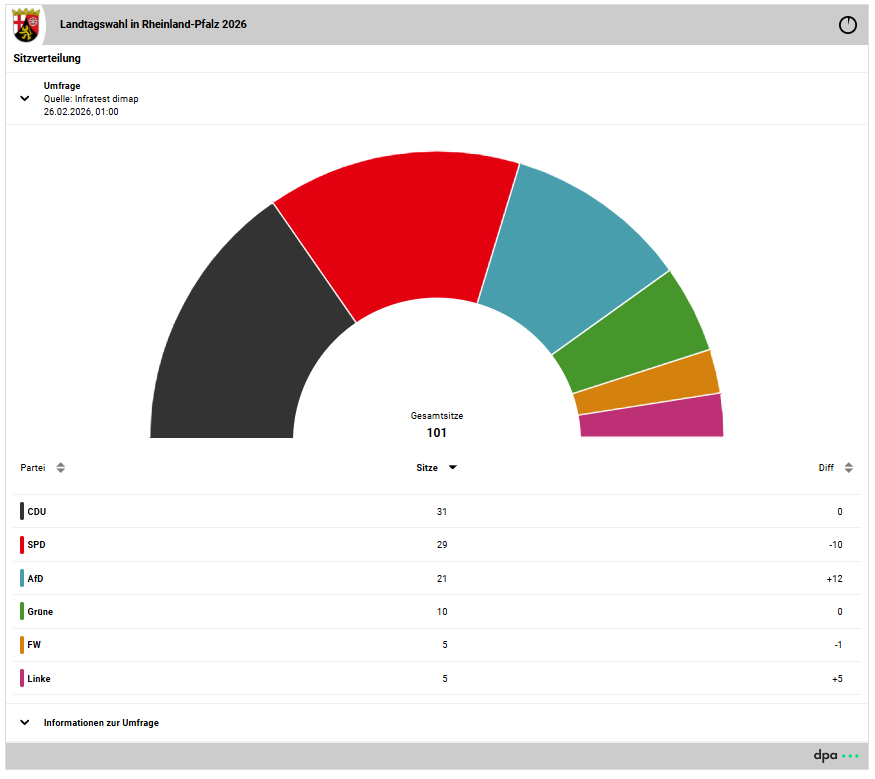
Task: Click AfD seat count 21
Action: [x=442, y=579]
